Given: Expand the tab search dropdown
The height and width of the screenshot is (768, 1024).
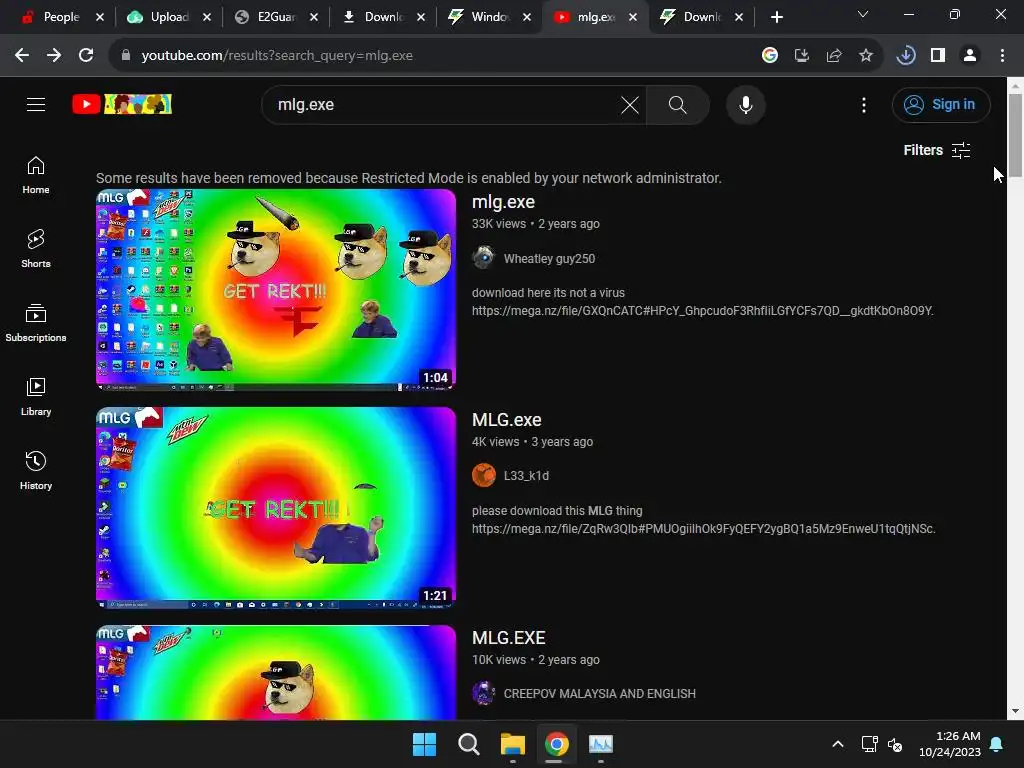Looking at the screenshot, I should click(x=863, y=14).
